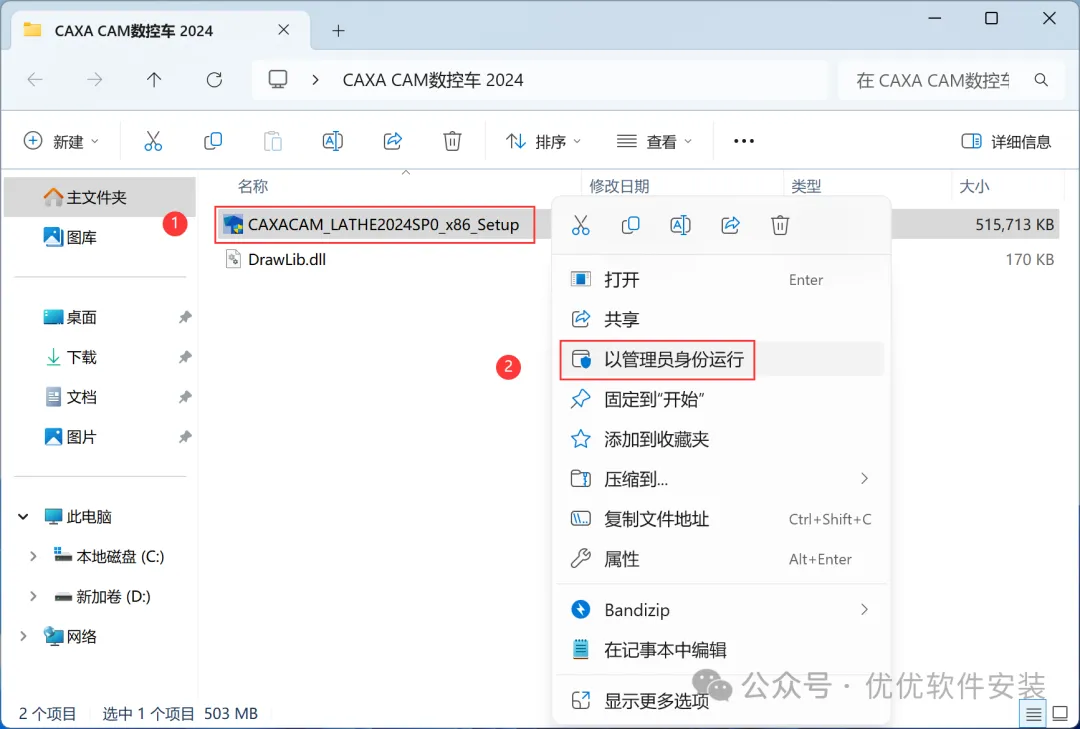Open the 压缩到... submenu
Screen dimensions: 1080x729
pyautogui.click(x=720, y=479)
